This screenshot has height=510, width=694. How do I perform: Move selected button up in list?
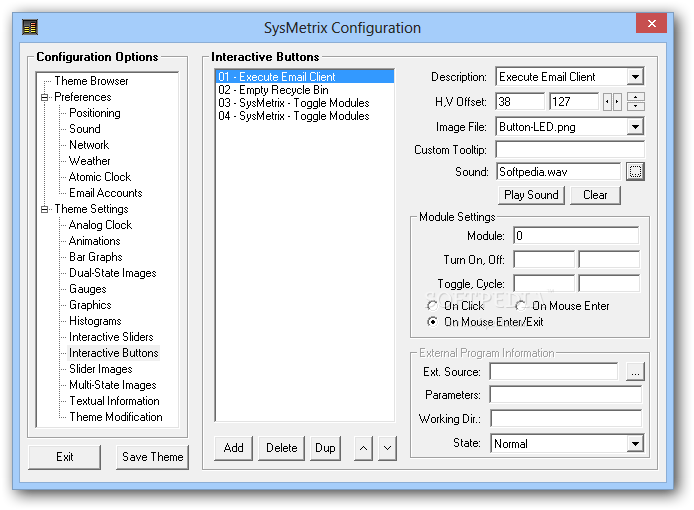pos(363,448)
